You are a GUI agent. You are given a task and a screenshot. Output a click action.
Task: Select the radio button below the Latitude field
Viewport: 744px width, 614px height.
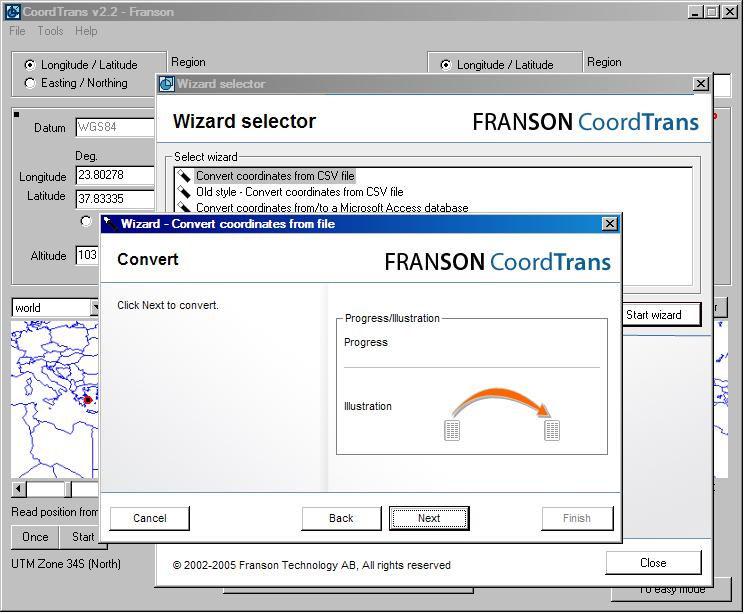(86, 221)
